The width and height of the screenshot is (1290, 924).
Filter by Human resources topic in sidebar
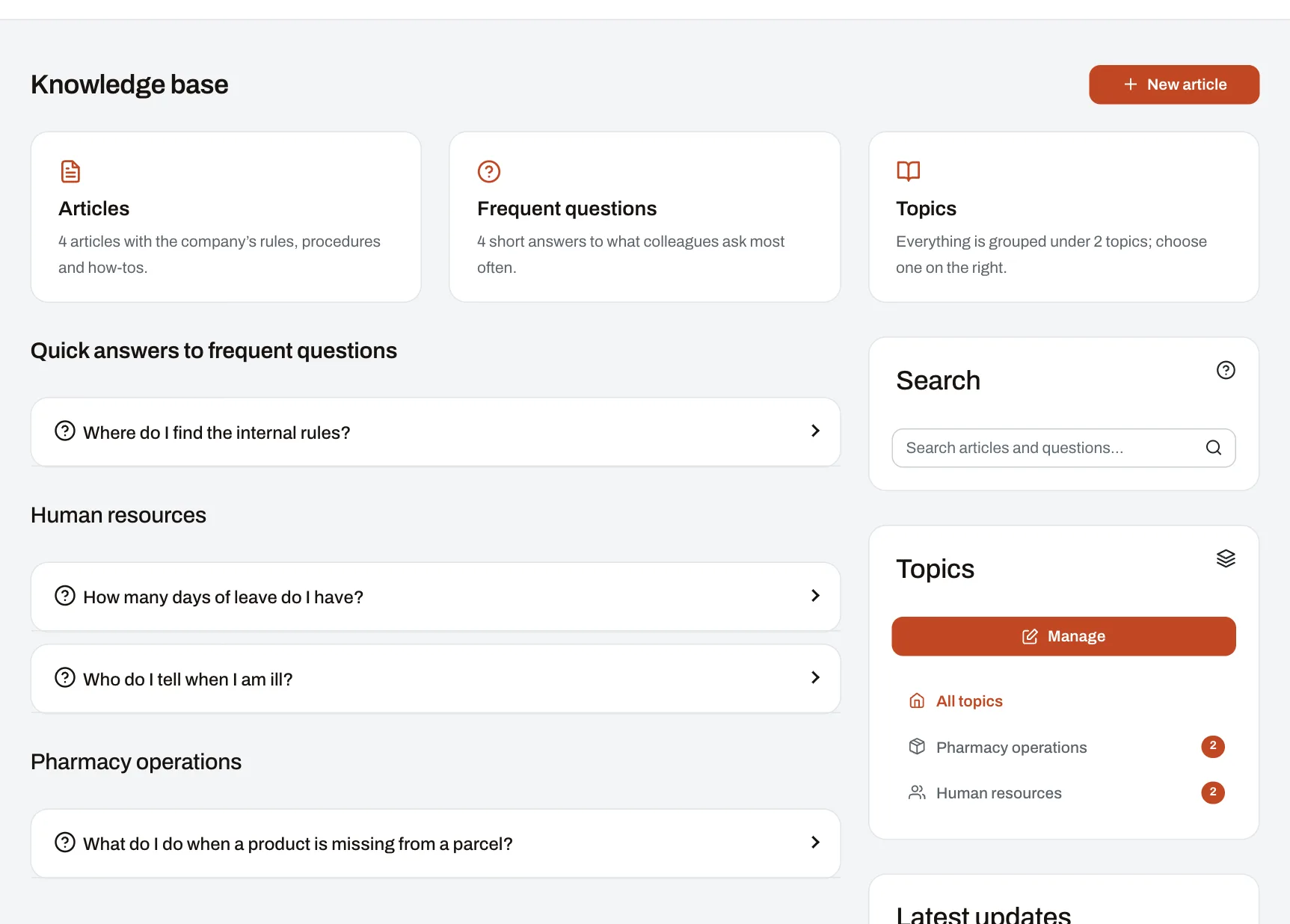tap(1063, 792)
